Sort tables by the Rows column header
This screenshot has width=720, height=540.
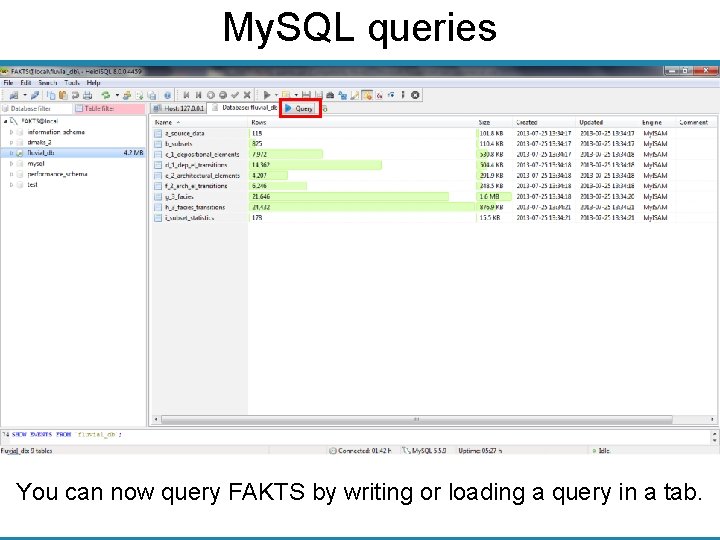[x=362, y=122]
